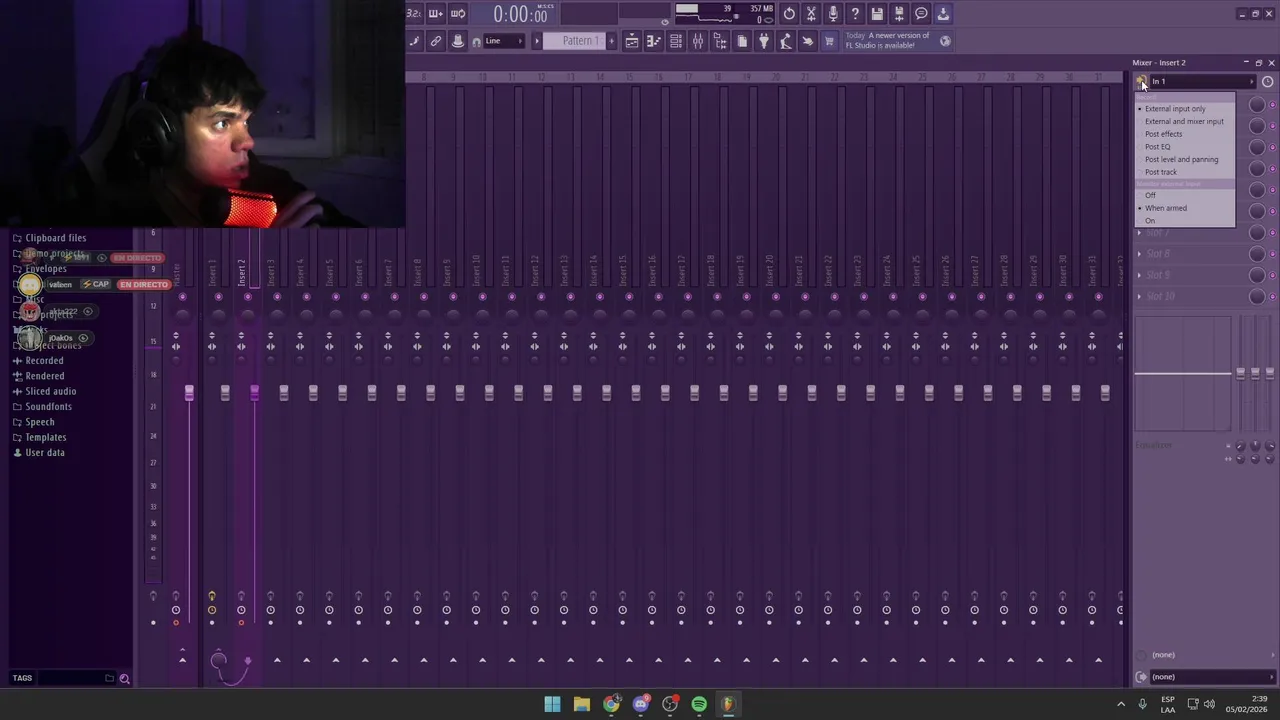The image size is (1280, 720).
Task: Open the Line snap dropdown
Action: [505, 41]
